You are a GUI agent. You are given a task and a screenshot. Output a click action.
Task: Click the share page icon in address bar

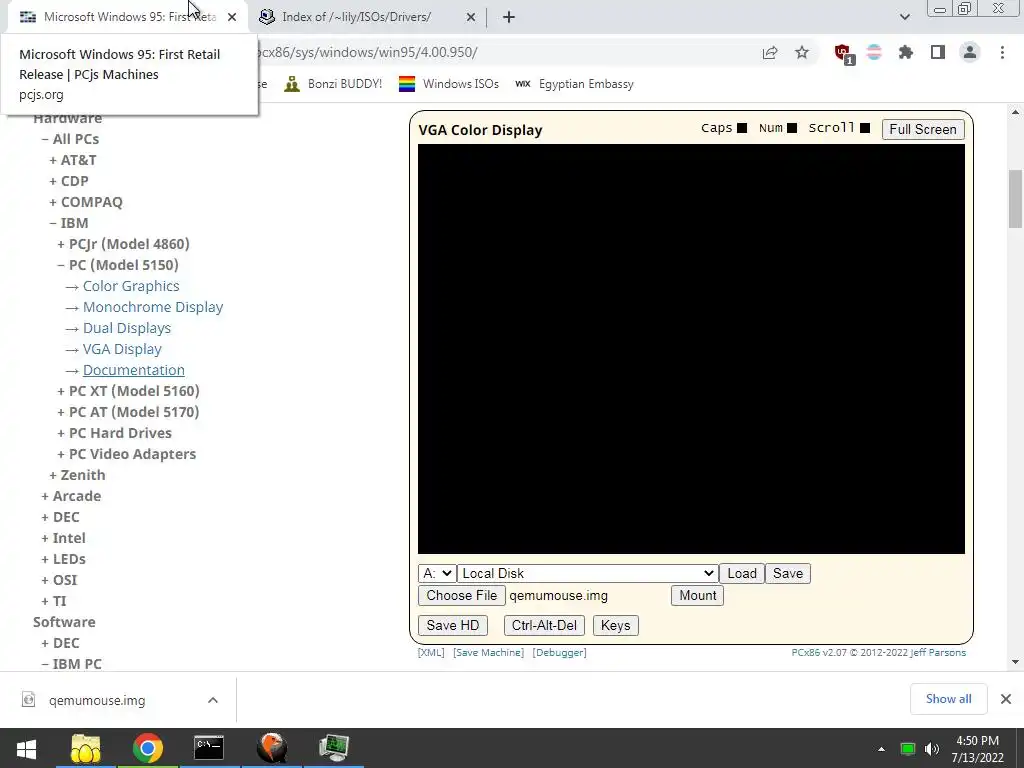click(770, 53)
